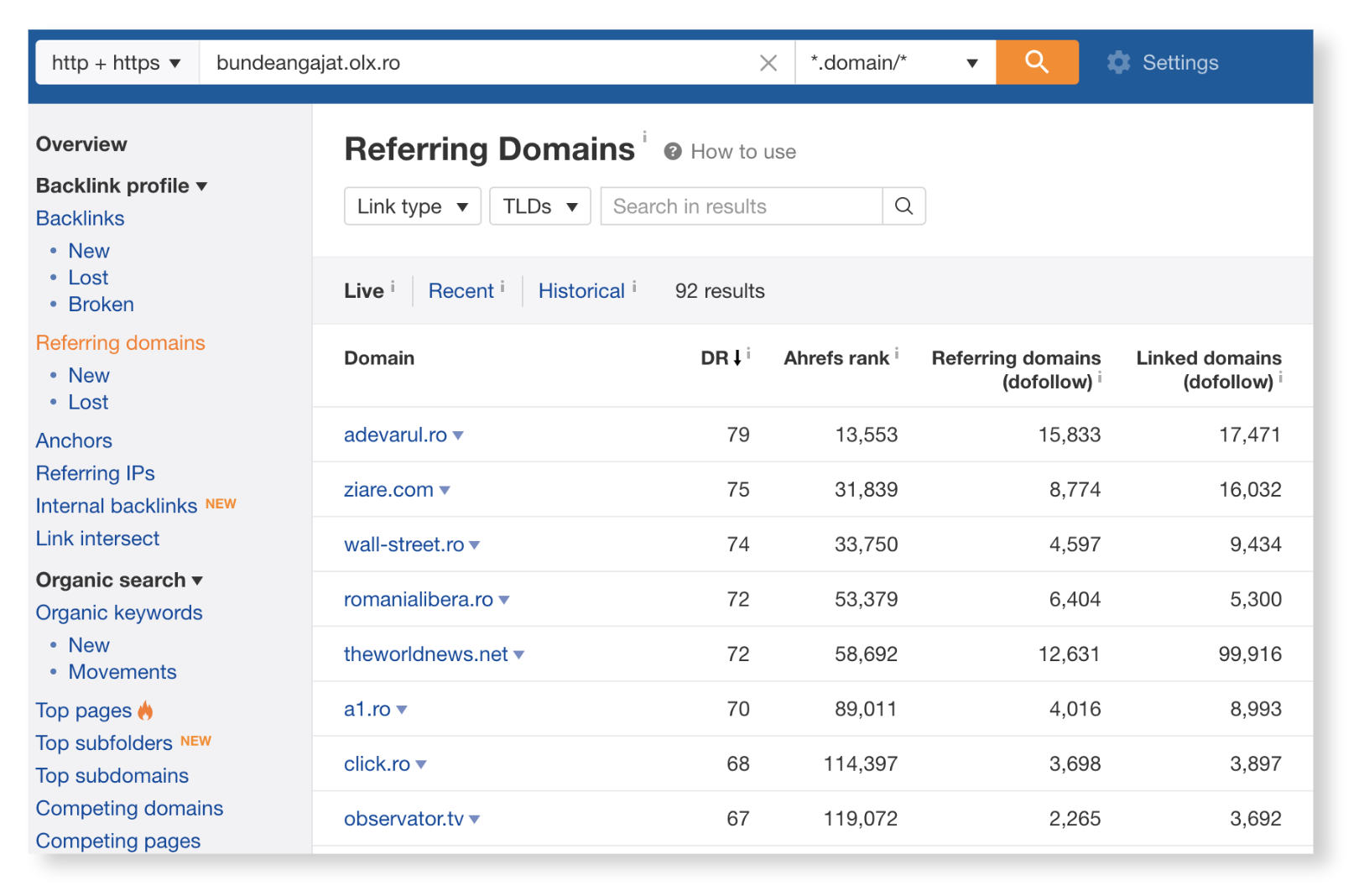Image resolution: width=1359 pixels, height=896 pixels.
Task: Expand the wall-street.ro row arrow
Action: pyautogui.click(x=475, y=545)
